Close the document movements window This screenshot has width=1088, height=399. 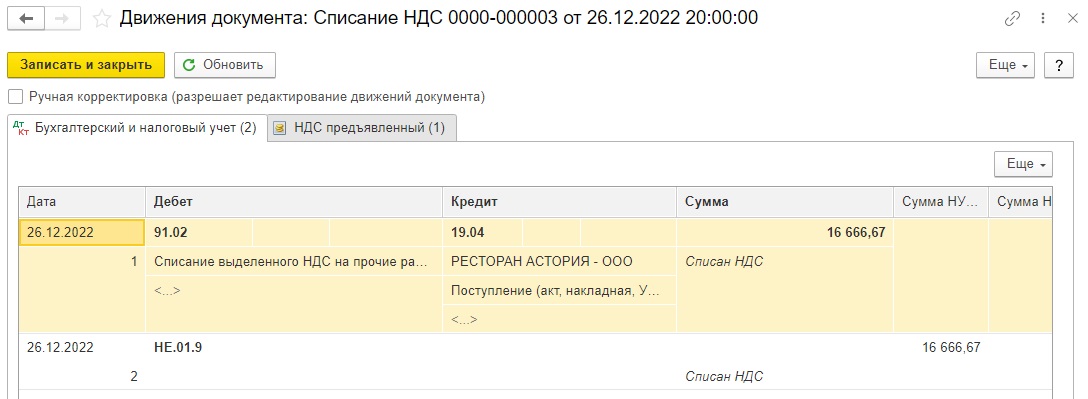tap(1072, 19)
